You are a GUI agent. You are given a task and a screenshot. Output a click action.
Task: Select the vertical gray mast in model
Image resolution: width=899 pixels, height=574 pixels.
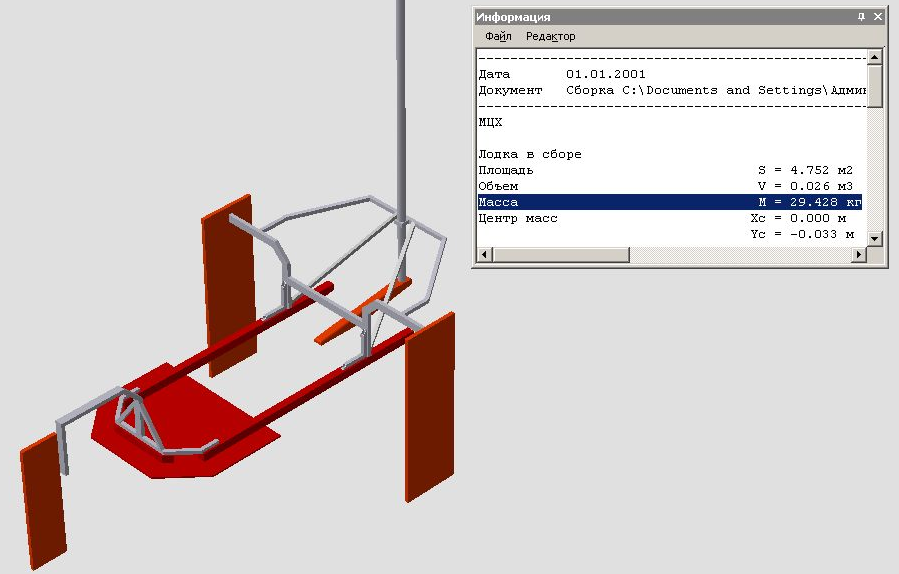[x=401, y=100]
